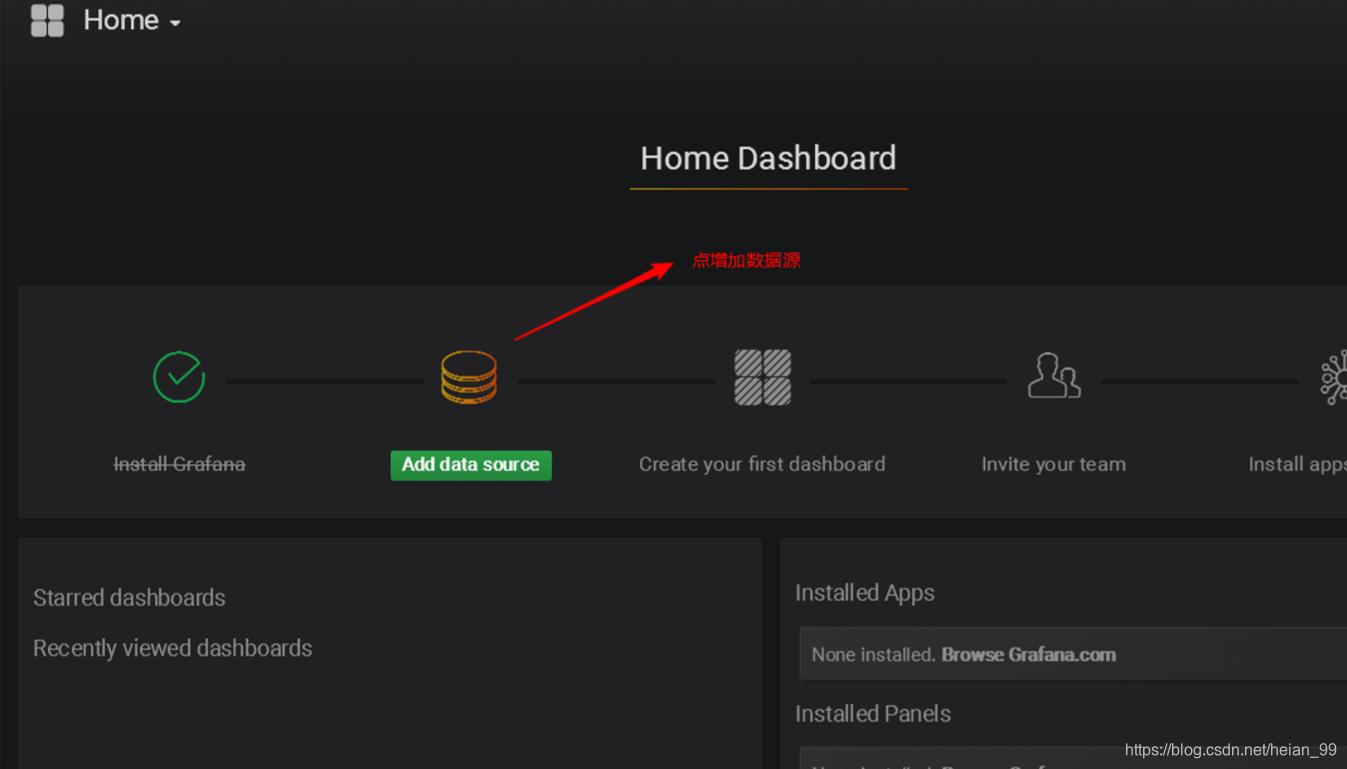Open Browse Grafana.com link under Installed Apps
The image size is (1347, 769).
coord(1028,655)
